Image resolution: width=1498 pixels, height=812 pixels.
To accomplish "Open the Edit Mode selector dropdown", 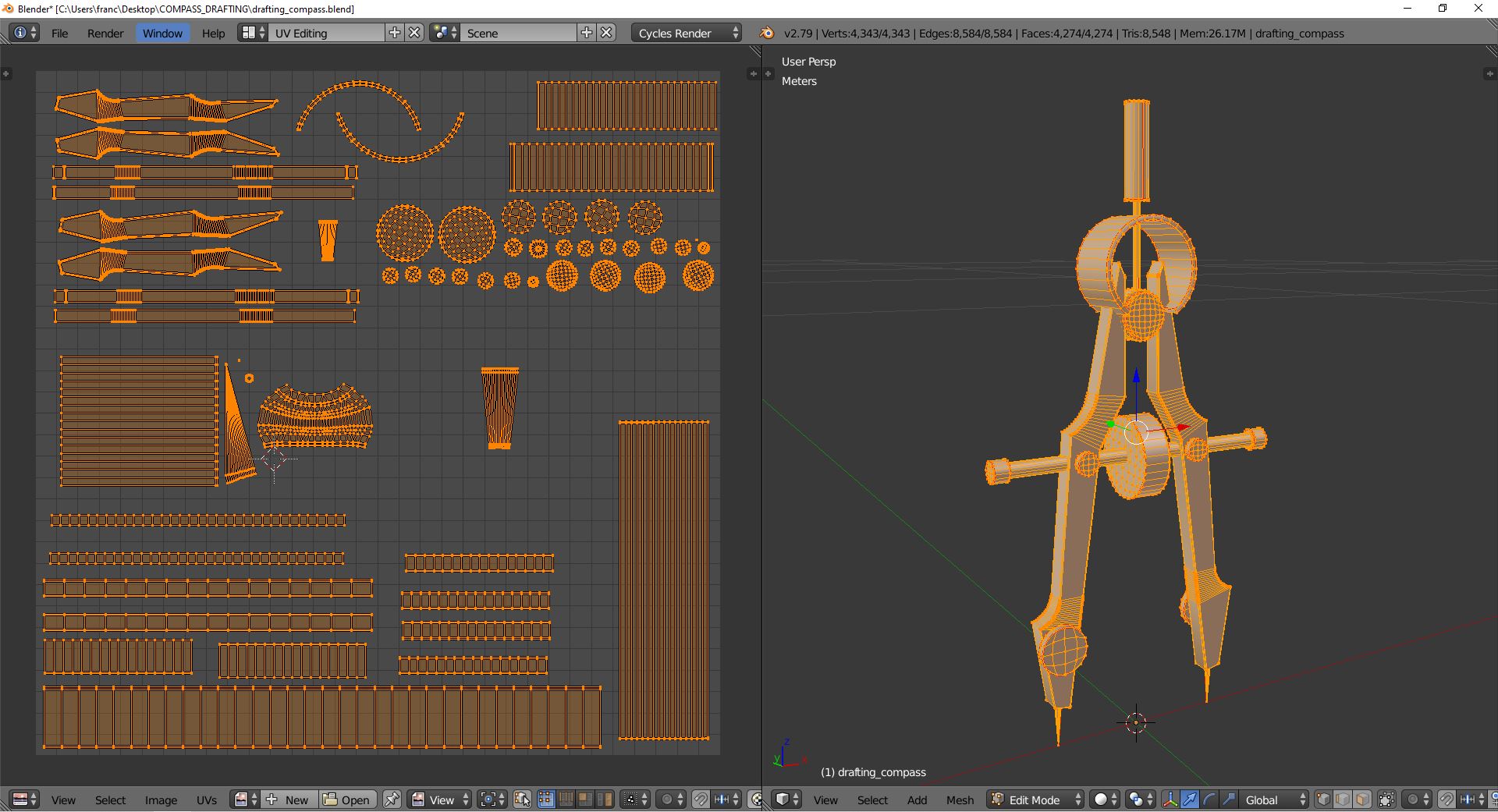I will (x=1036, y=800).
